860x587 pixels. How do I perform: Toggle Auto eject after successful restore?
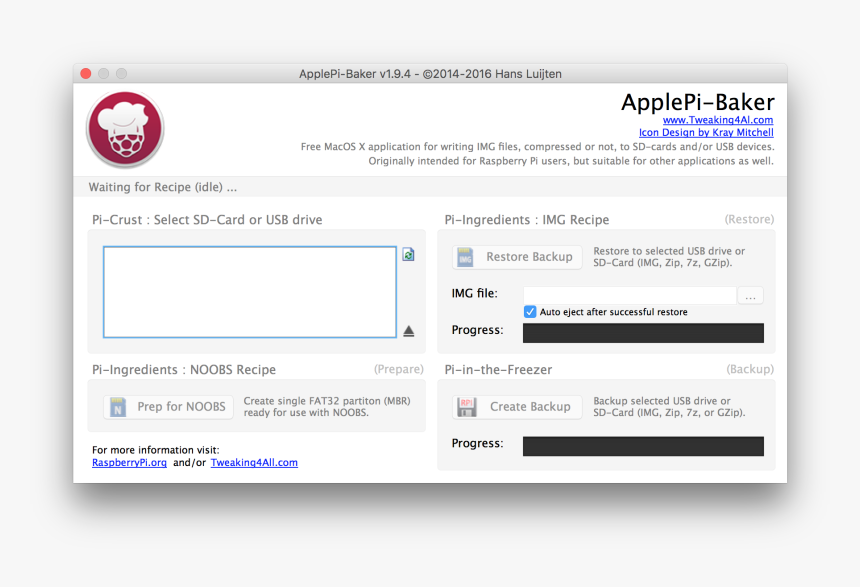[530, 312]
